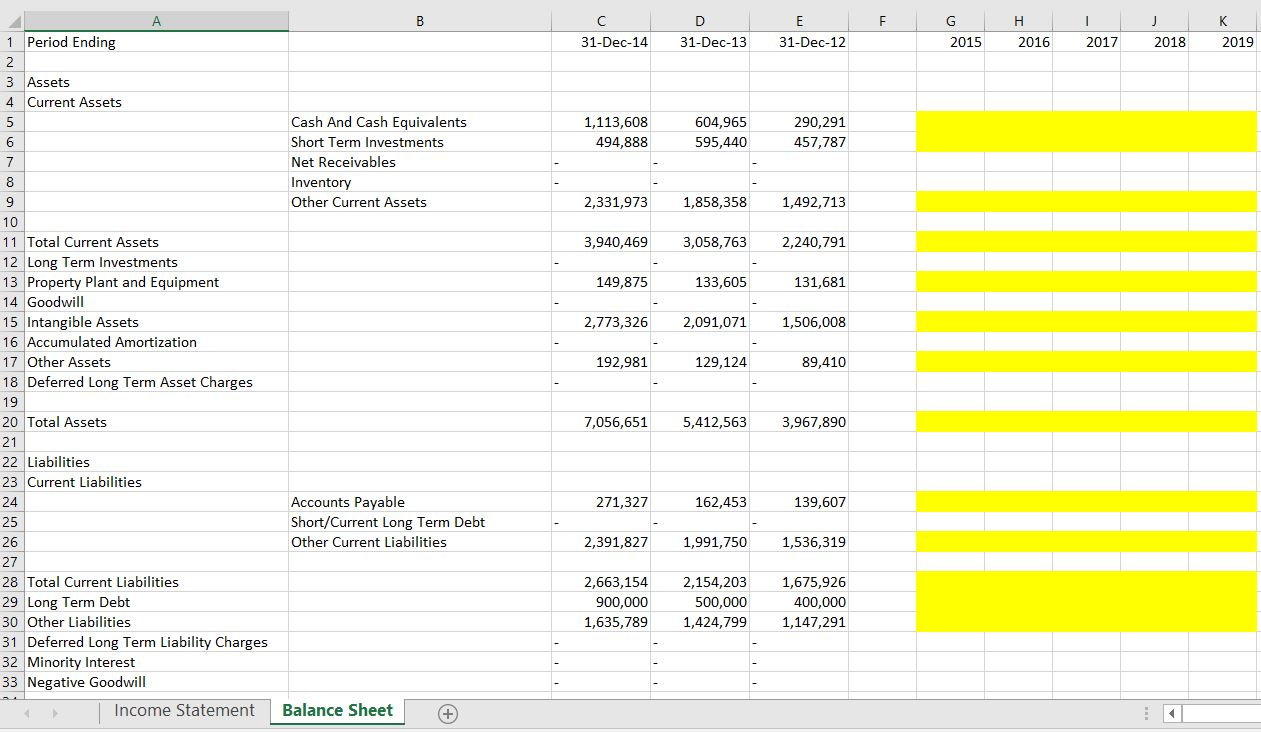Click the 'Total Assets' label
Image resolution: width=1261 pixels, height=732 pixels.
click(x=66, y=422)
